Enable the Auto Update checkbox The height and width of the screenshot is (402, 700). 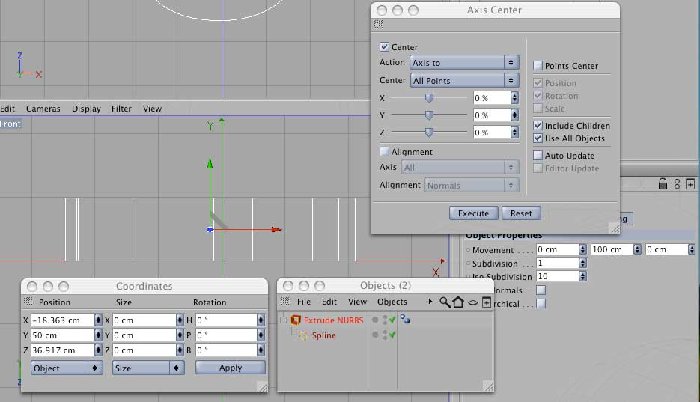tap(538, 155)
